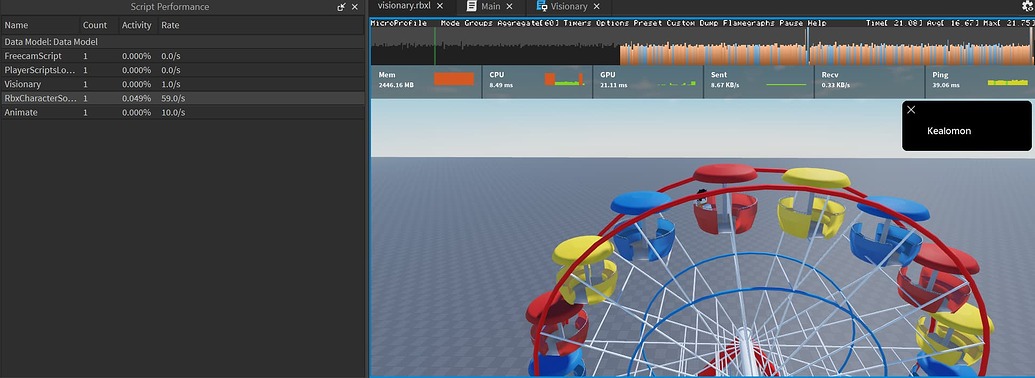The height and width of the screenshot is (378, 1035).
Task: Open the Mem stats panel
Action: [426, 82]
